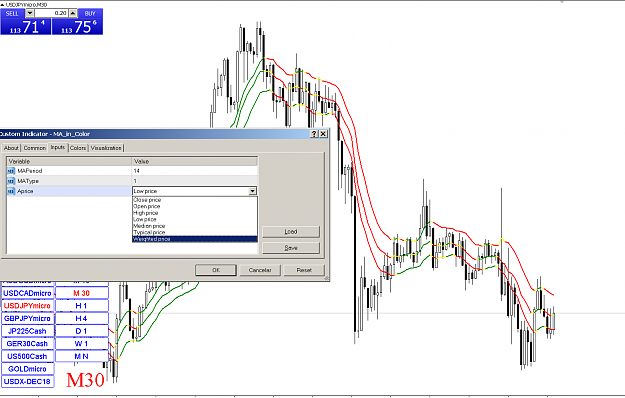Select JP225Cash symbol button
Viewport: 625px width, 398px height.
28,331
